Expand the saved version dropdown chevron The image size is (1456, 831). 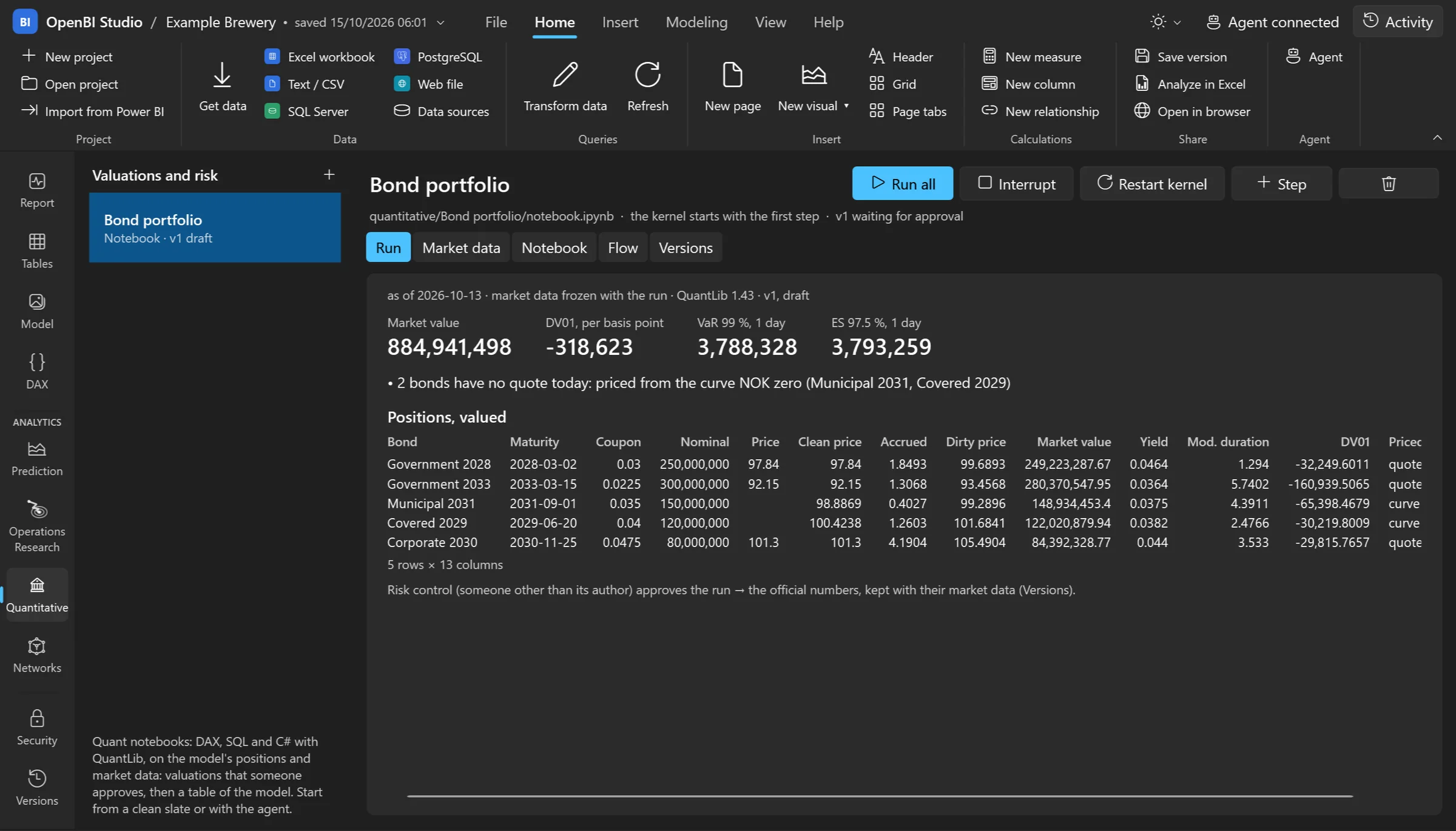[440, 22]
